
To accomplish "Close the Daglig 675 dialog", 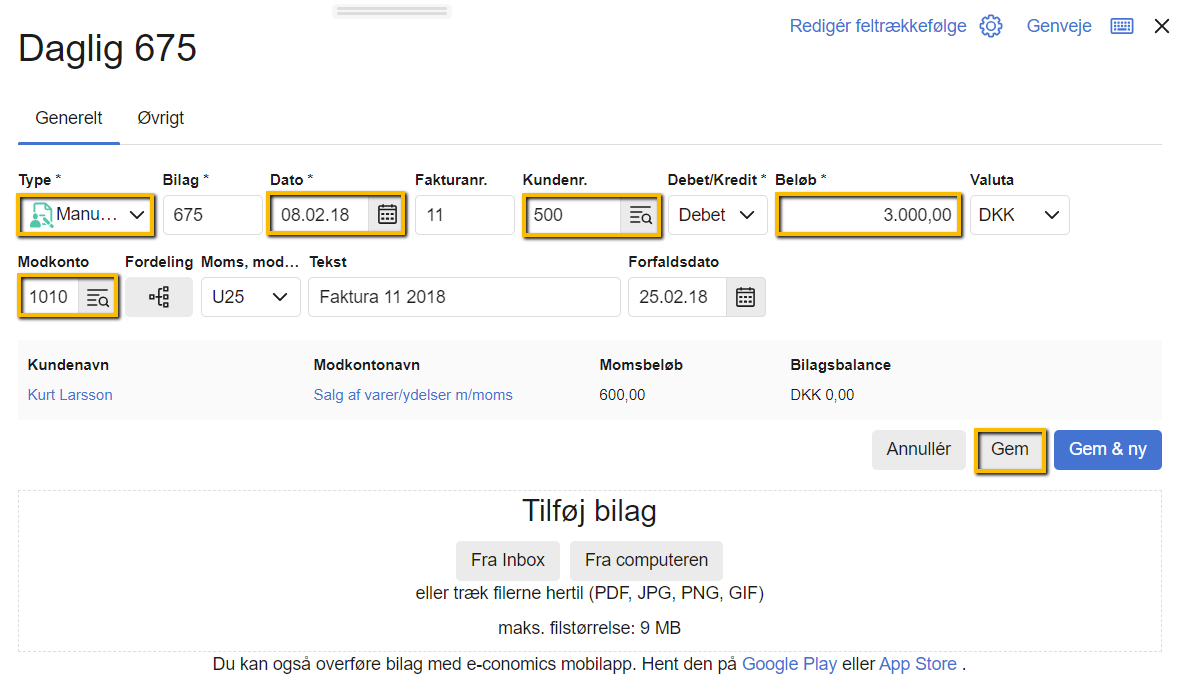I will point(1161,26).
